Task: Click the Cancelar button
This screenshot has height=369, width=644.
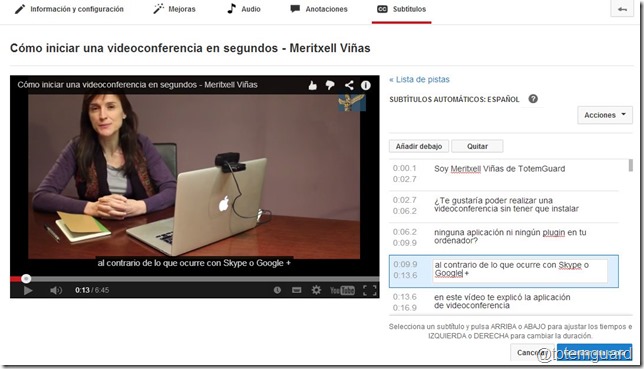Action: point(532,353)
